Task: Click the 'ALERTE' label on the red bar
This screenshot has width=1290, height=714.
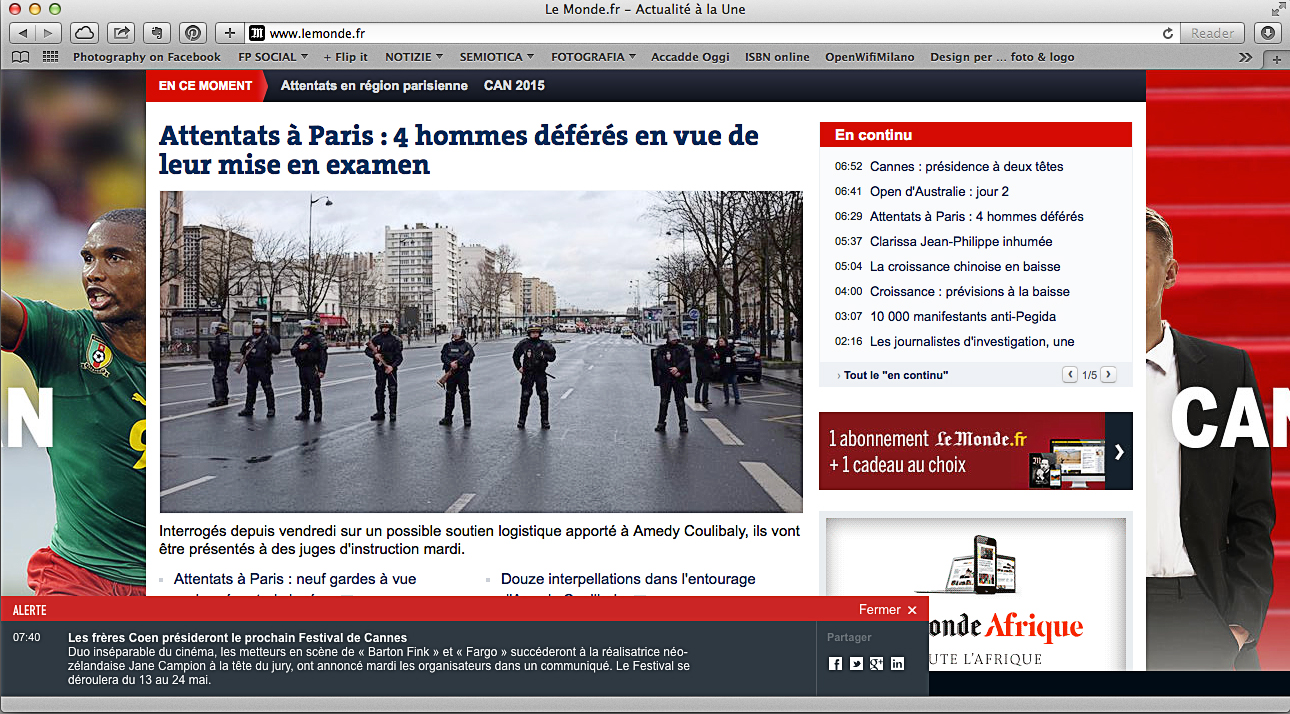Action: click(x=30, y=610)
